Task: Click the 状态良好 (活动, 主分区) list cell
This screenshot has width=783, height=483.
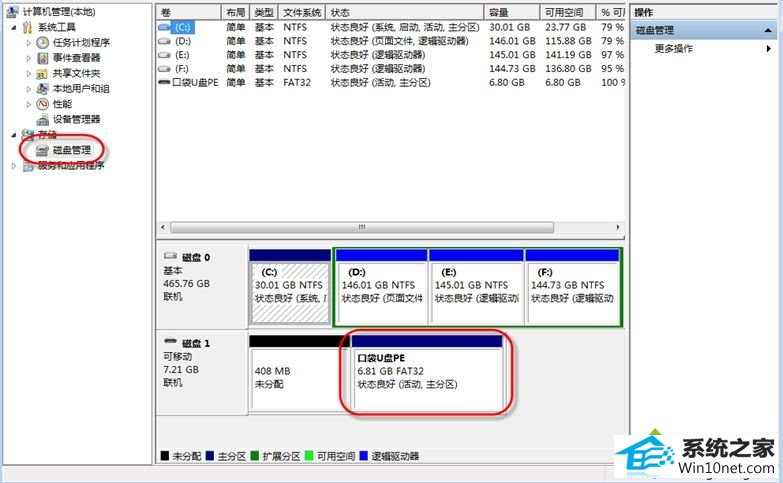Action: coord(381,82)
